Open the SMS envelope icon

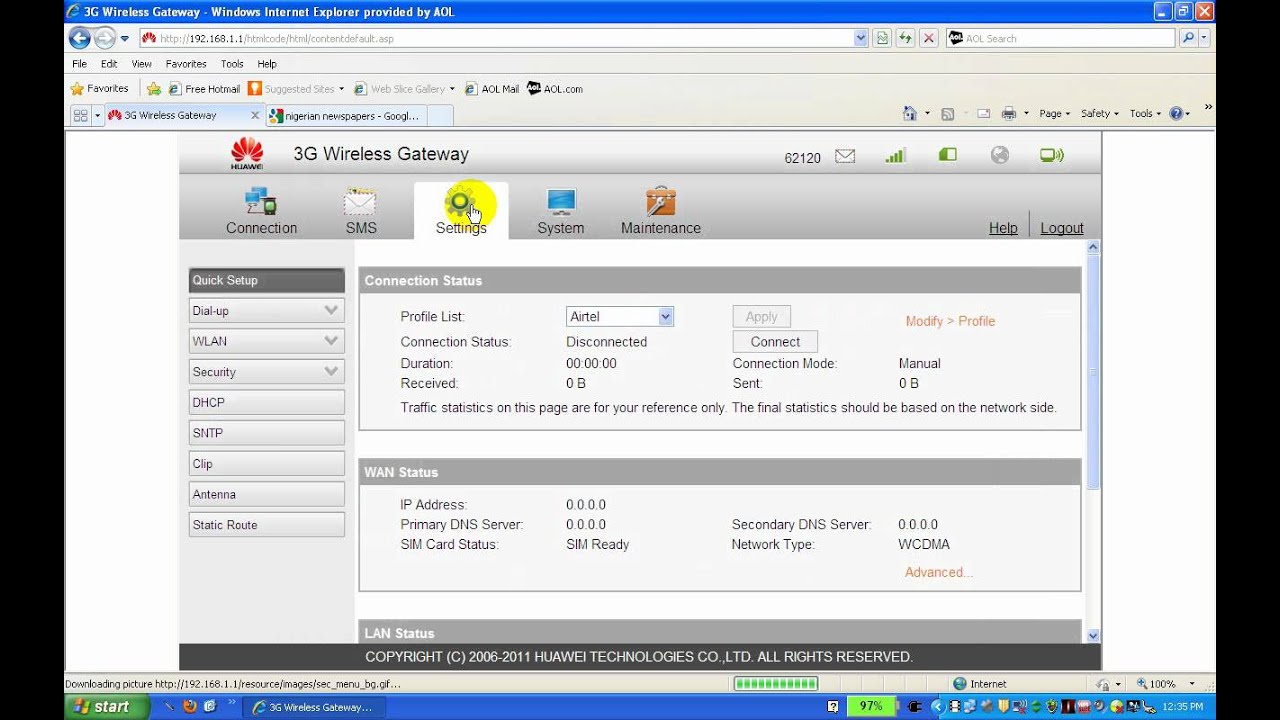pos(360,201)
